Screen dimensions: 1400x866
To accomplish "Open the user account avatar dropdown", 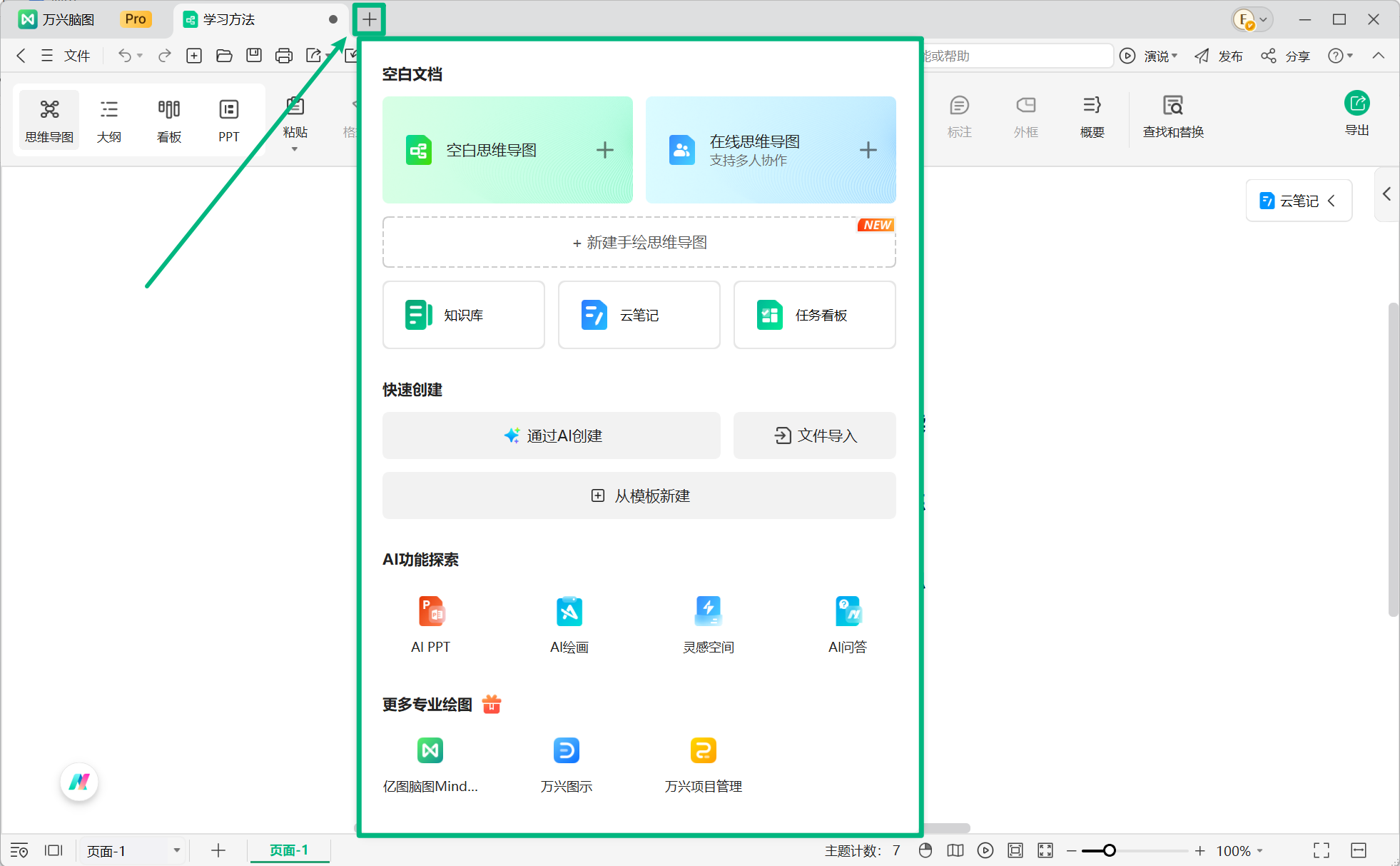I will tap(1252, 19).
